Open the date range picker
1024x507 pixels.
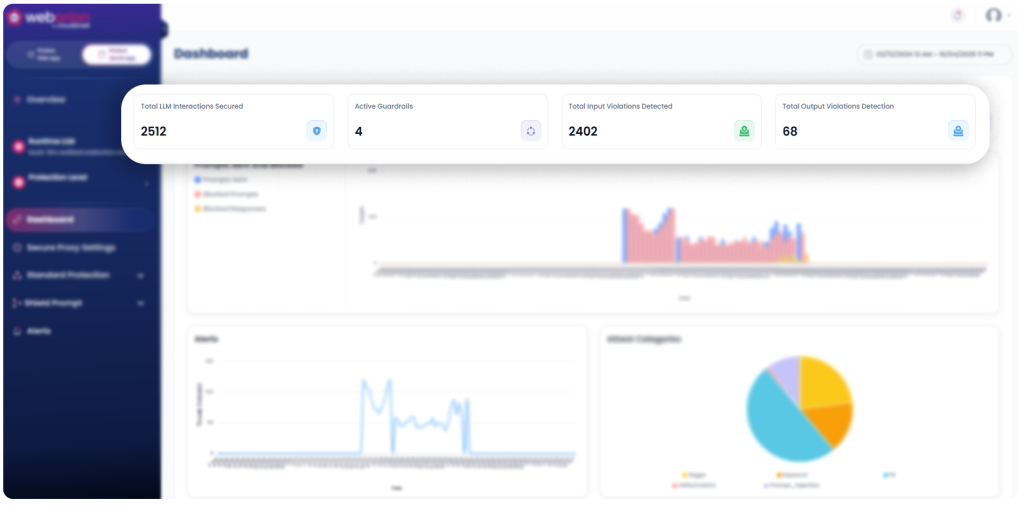[x=934, y=54]
